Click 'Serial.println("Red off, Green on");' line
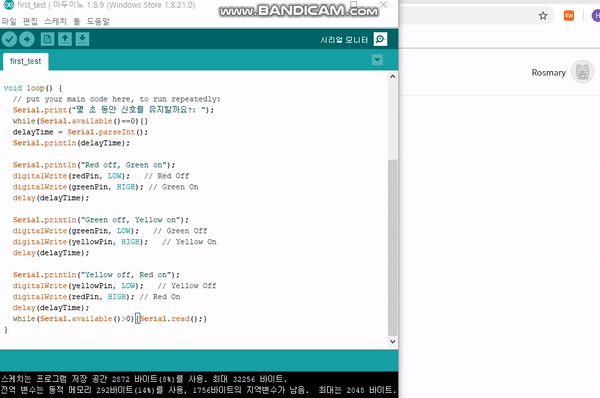This screenshot has width=600, height=398. (94, 165)
